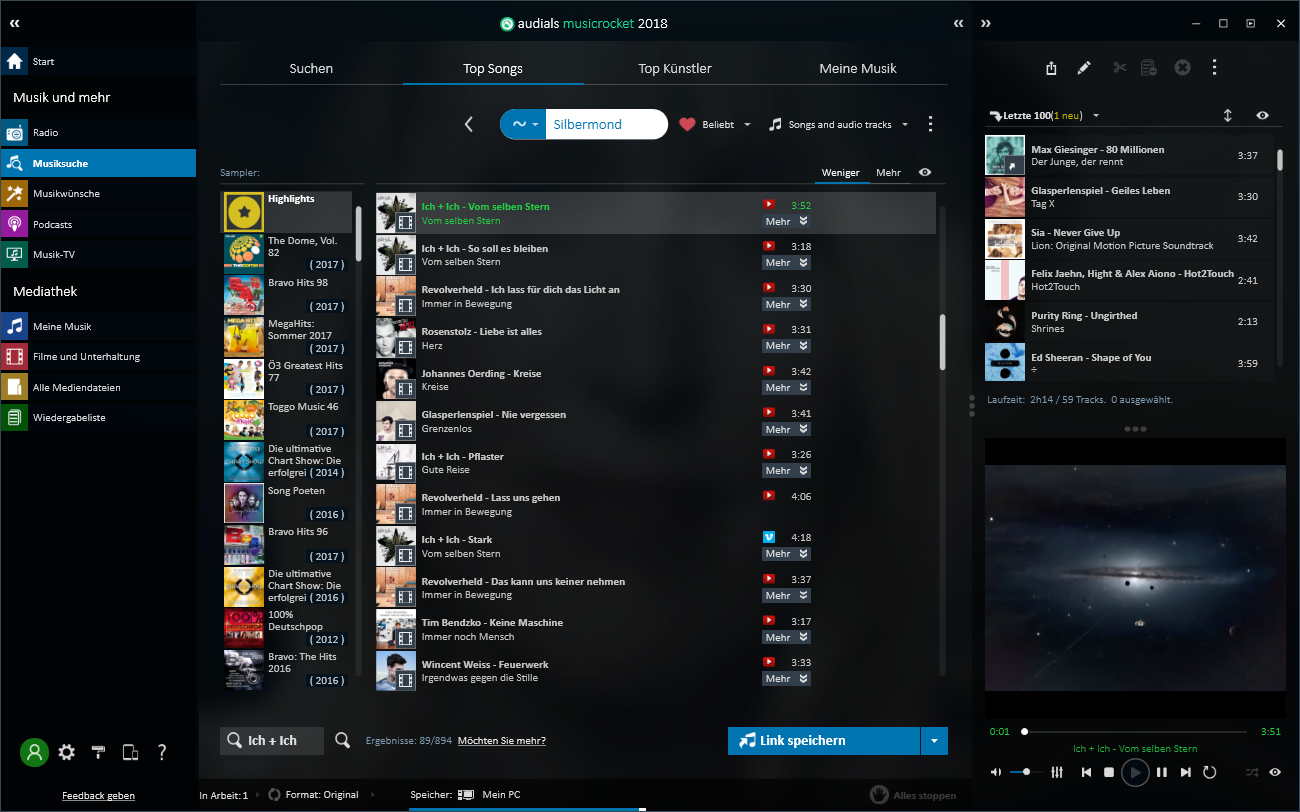The height and width of the screenshot is (812, 1300).
Task: Click the track progress seek bar
Action: pyautogui.click(x=1135, y=731)
